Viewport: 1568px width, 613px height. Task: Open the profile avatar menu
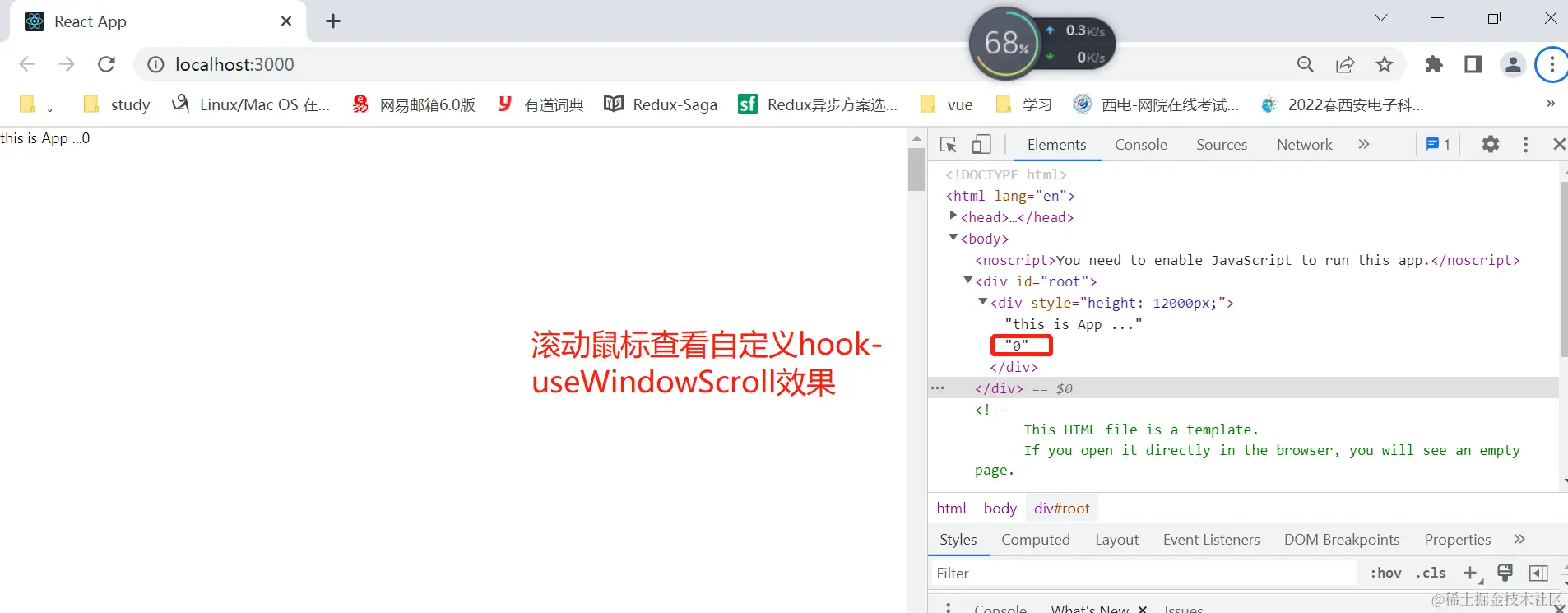[1512, 64]
